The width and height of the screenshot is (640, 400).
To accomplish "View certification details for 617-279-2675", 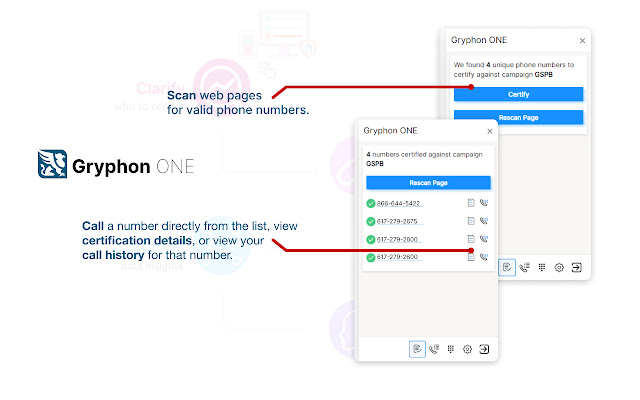I will [471, 221].
